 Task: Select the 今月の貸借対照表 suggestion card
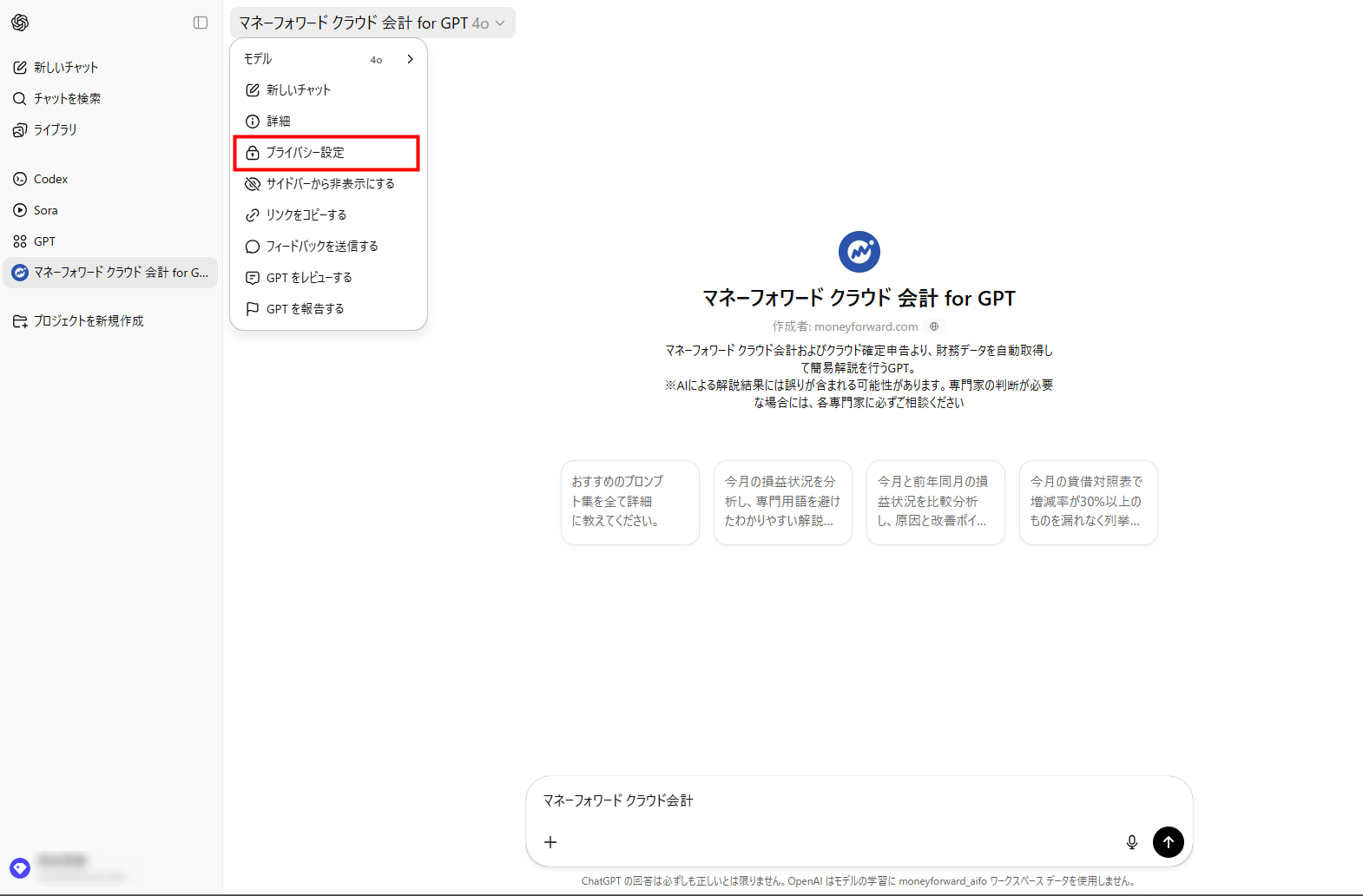[x=1089, y=502]
